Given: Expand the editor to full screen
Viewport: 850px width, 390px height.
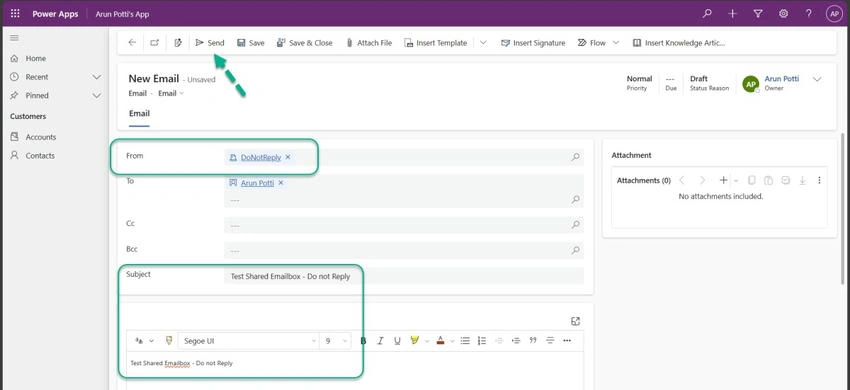Looking at the screenshot, I should click(576, 322).
